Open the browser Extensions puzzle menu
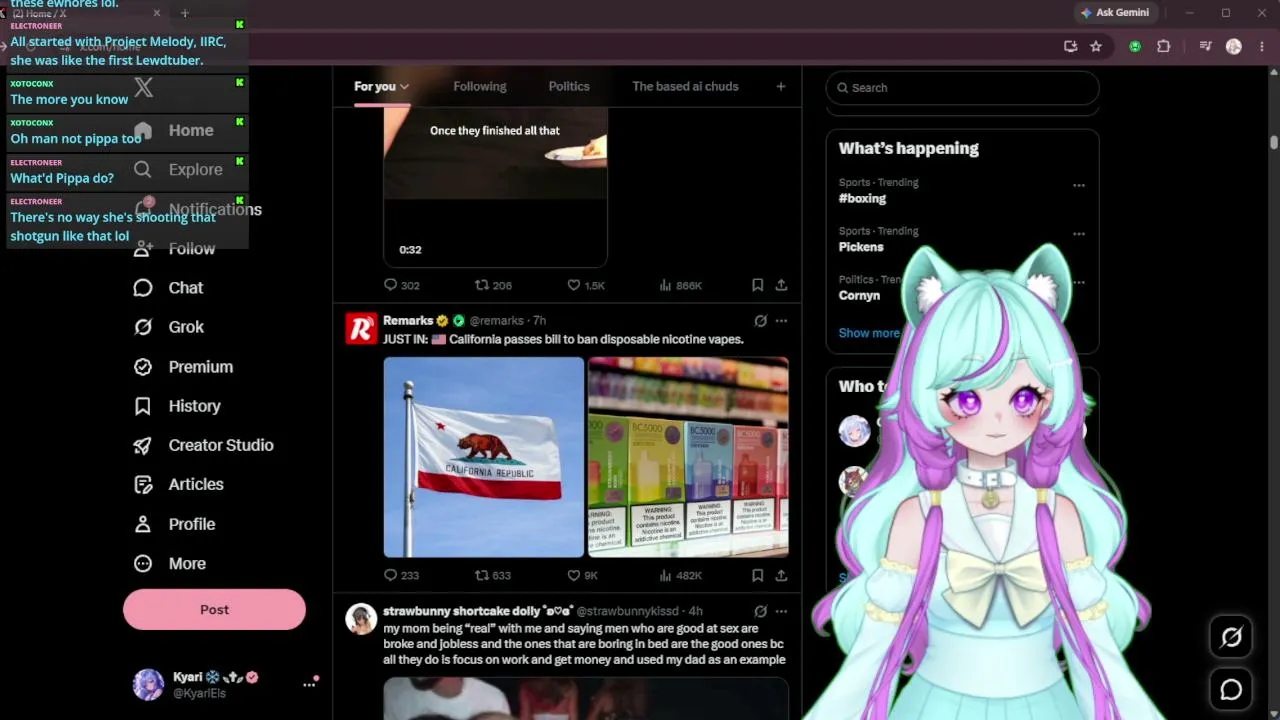Image resolution: width=1280 pixels, height=720 pixels. (1163, 46)
